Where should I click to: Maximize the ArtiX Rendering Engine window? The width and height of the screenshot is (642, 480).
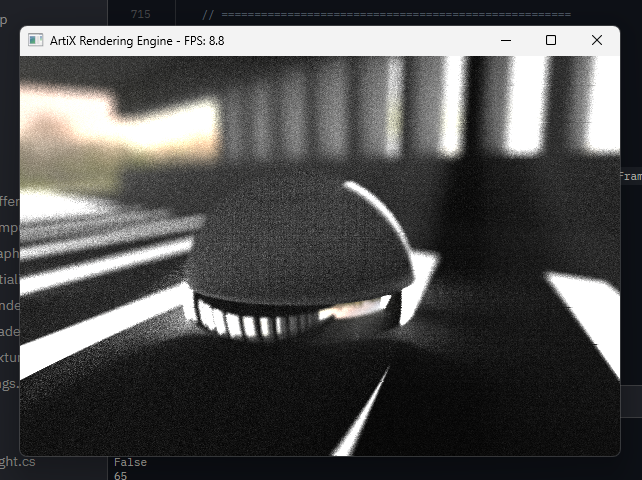pyautogui.click(x=551, y=40)
